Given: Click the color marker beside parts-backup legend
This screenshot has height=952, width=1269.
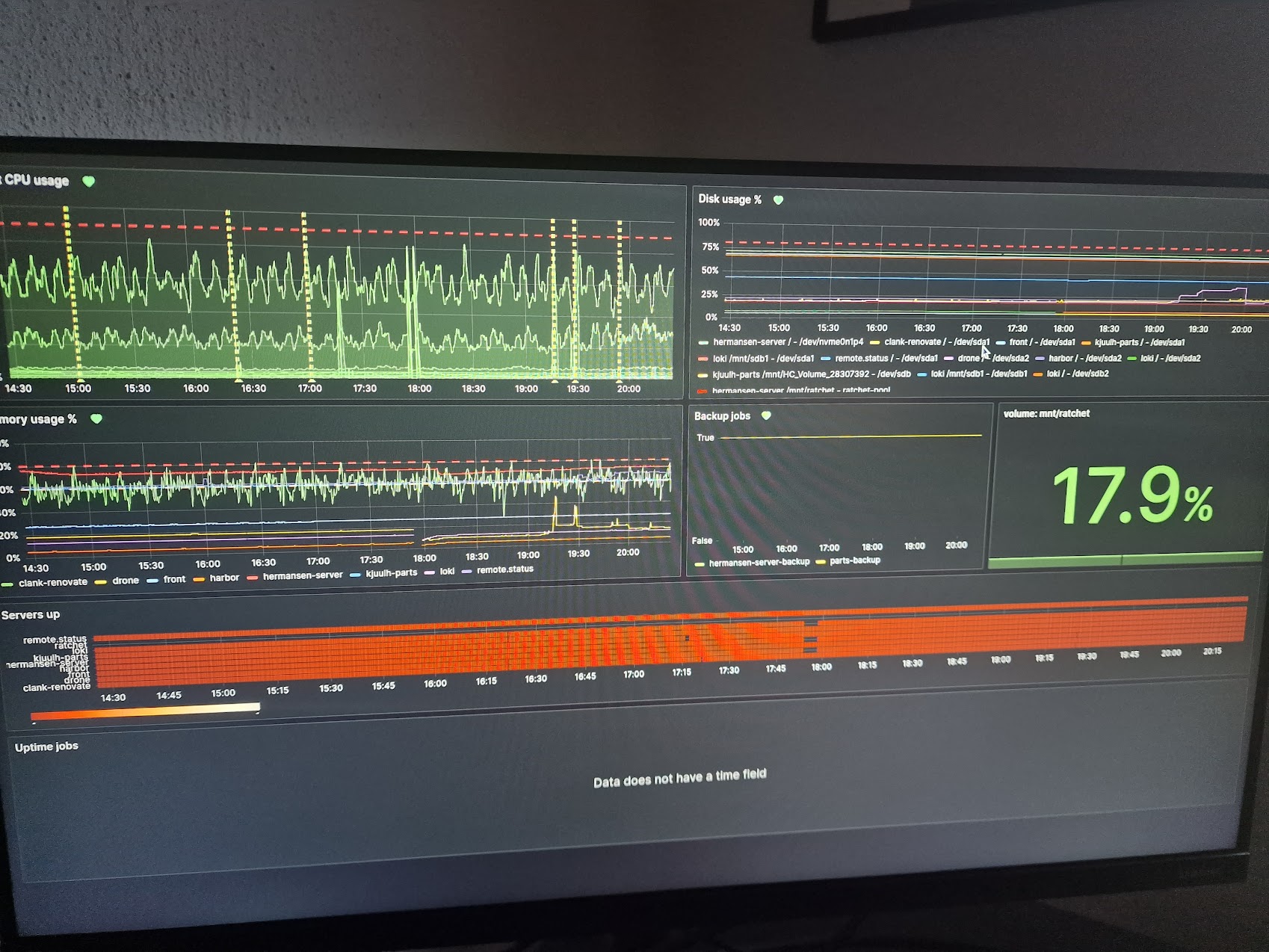Looking at the screenshot, I should 821,562.
